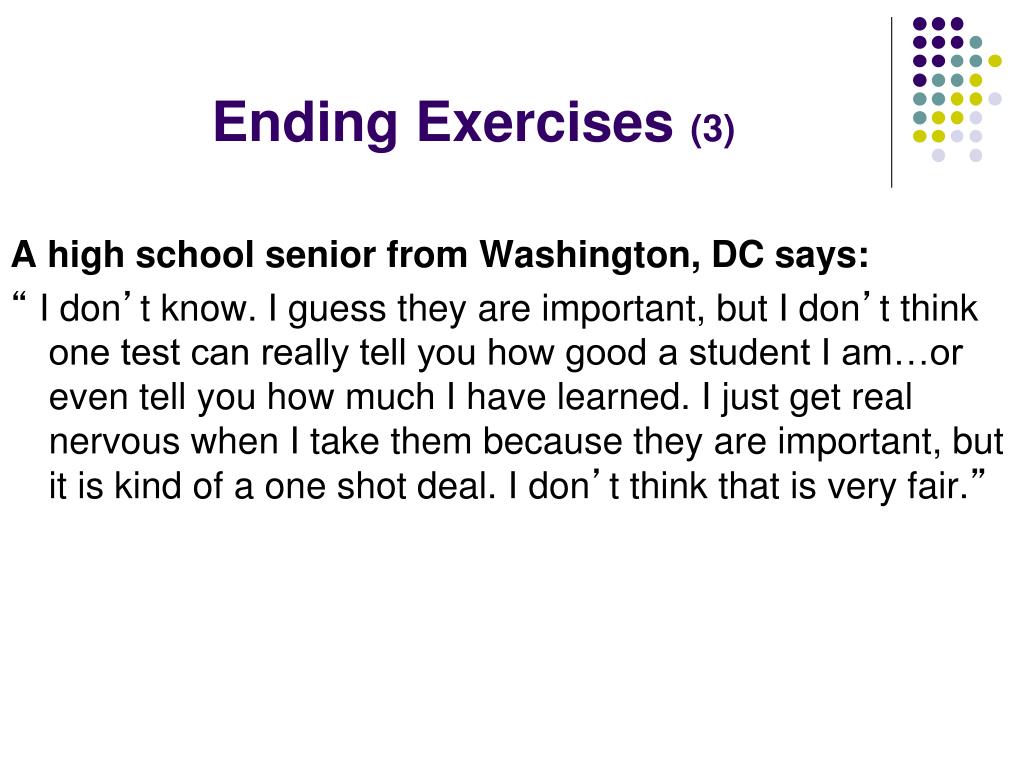The image size is (1024, 768).
Task: Click the top-left dark purple dot in the decoration
Action: point(920,24)
